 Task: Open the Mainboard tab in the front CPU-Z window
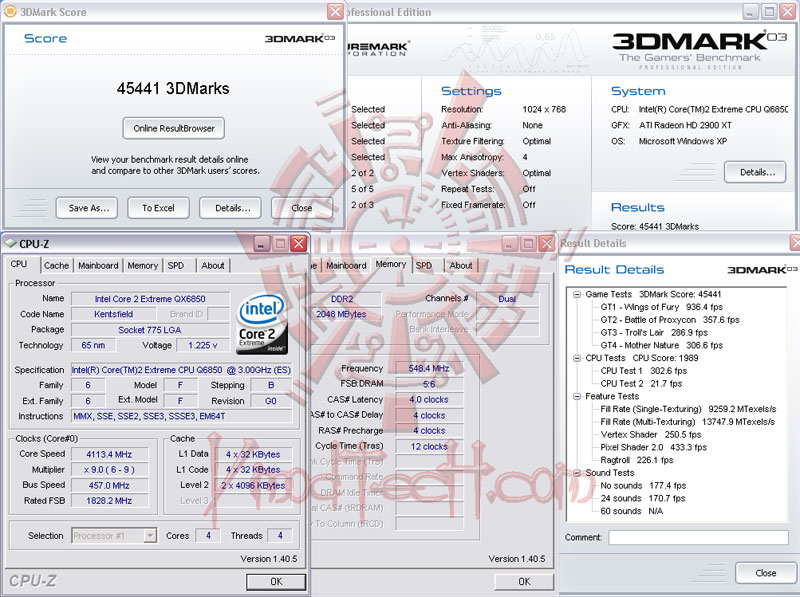click(98, 265)
